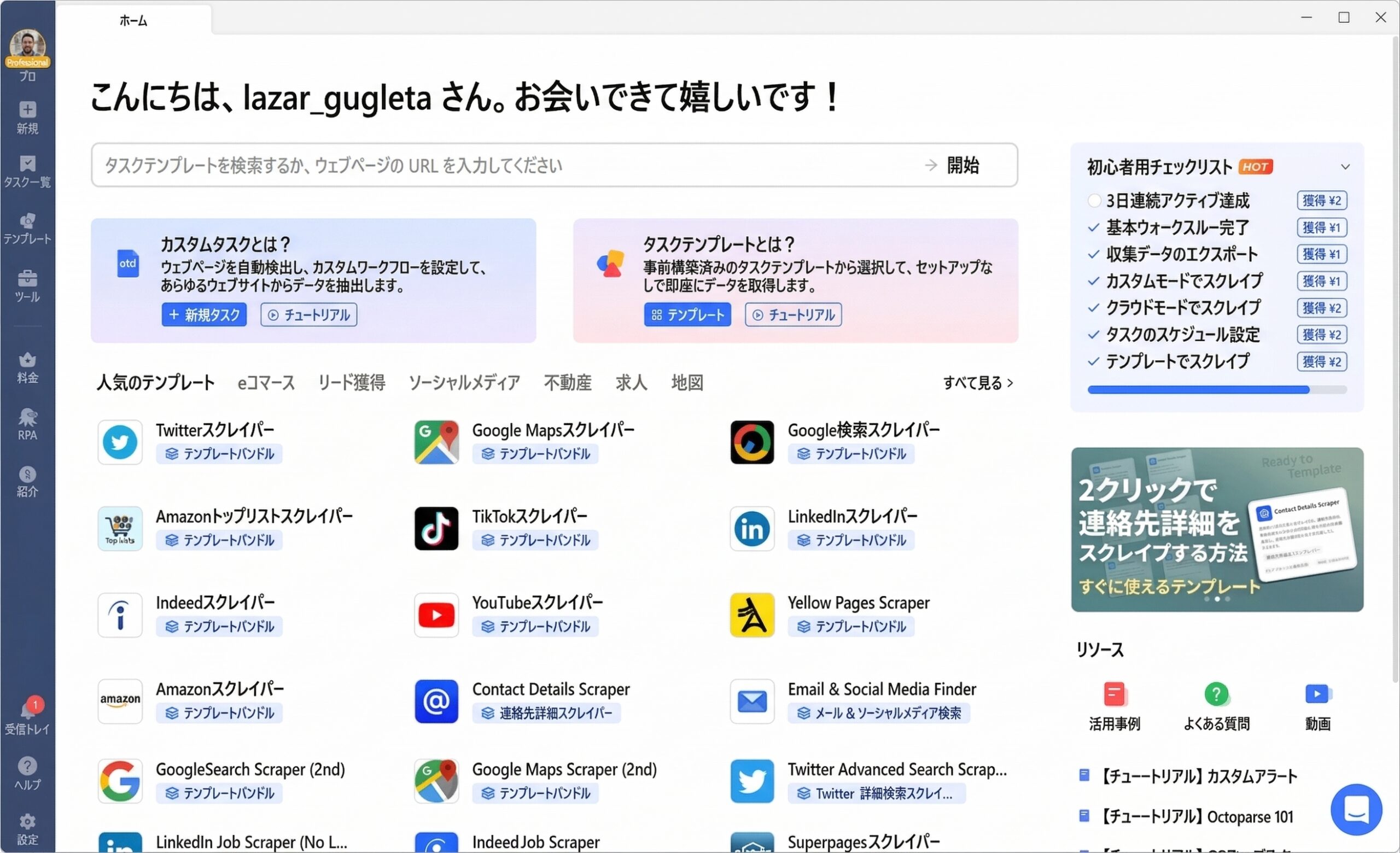This screenshot has height=853, width=1400.
Task: Select the RPA sidebar icon
Action: (x=27, y=424)
